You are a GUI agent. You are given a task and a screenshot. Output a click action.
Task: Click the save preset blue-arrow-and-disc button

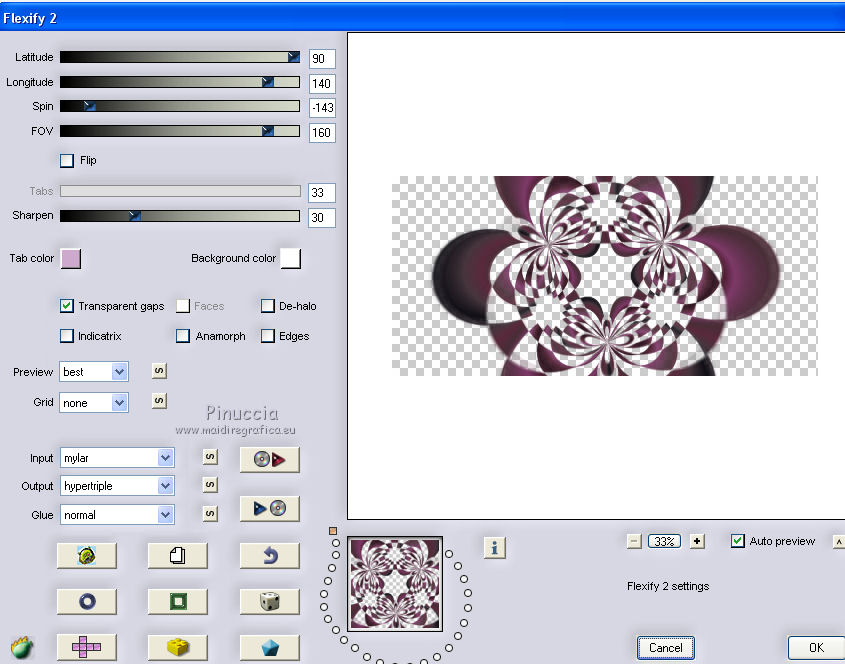[x=269, y=508]
